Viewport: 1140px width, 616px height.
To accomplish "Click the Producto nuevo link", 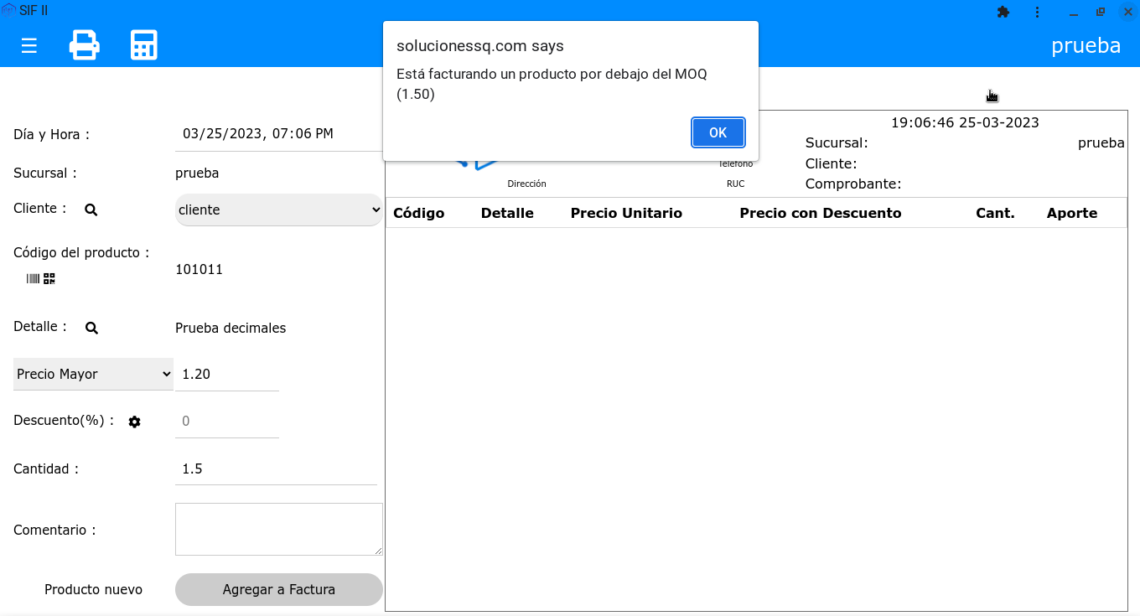I will 93,589.
